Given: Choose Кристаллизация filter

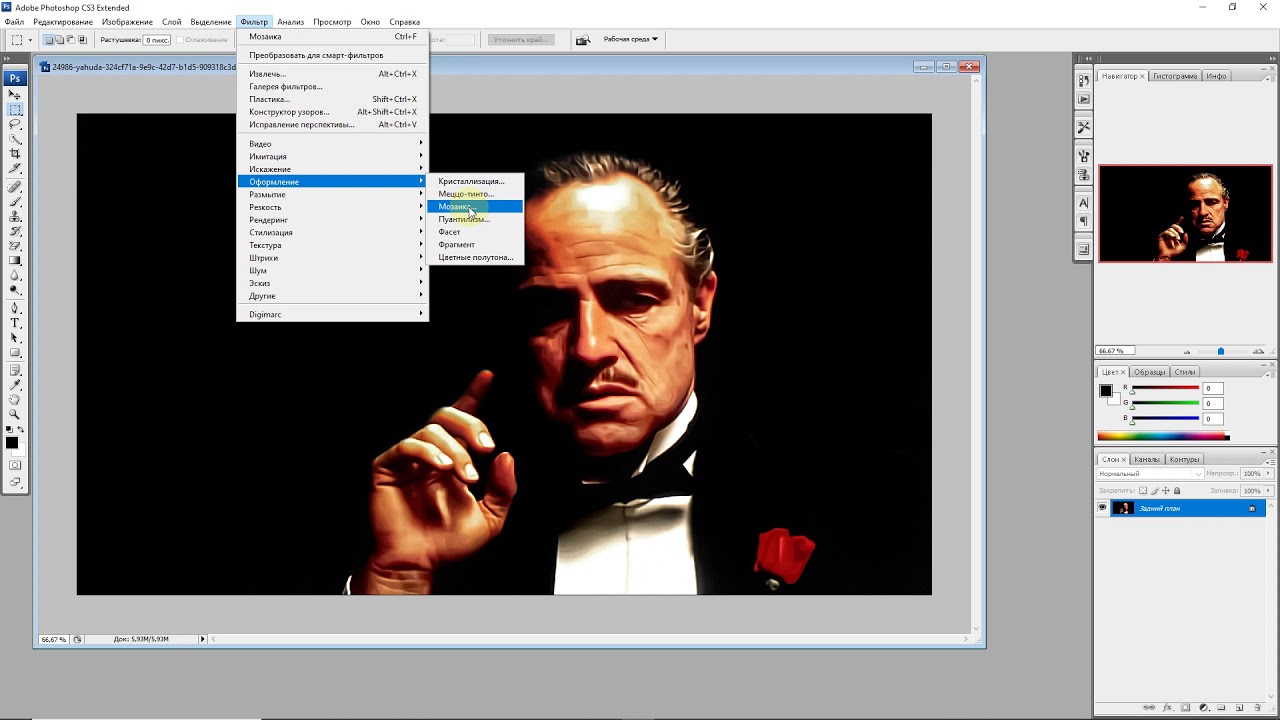Looking at the screenshot, I should coord(474,181).
